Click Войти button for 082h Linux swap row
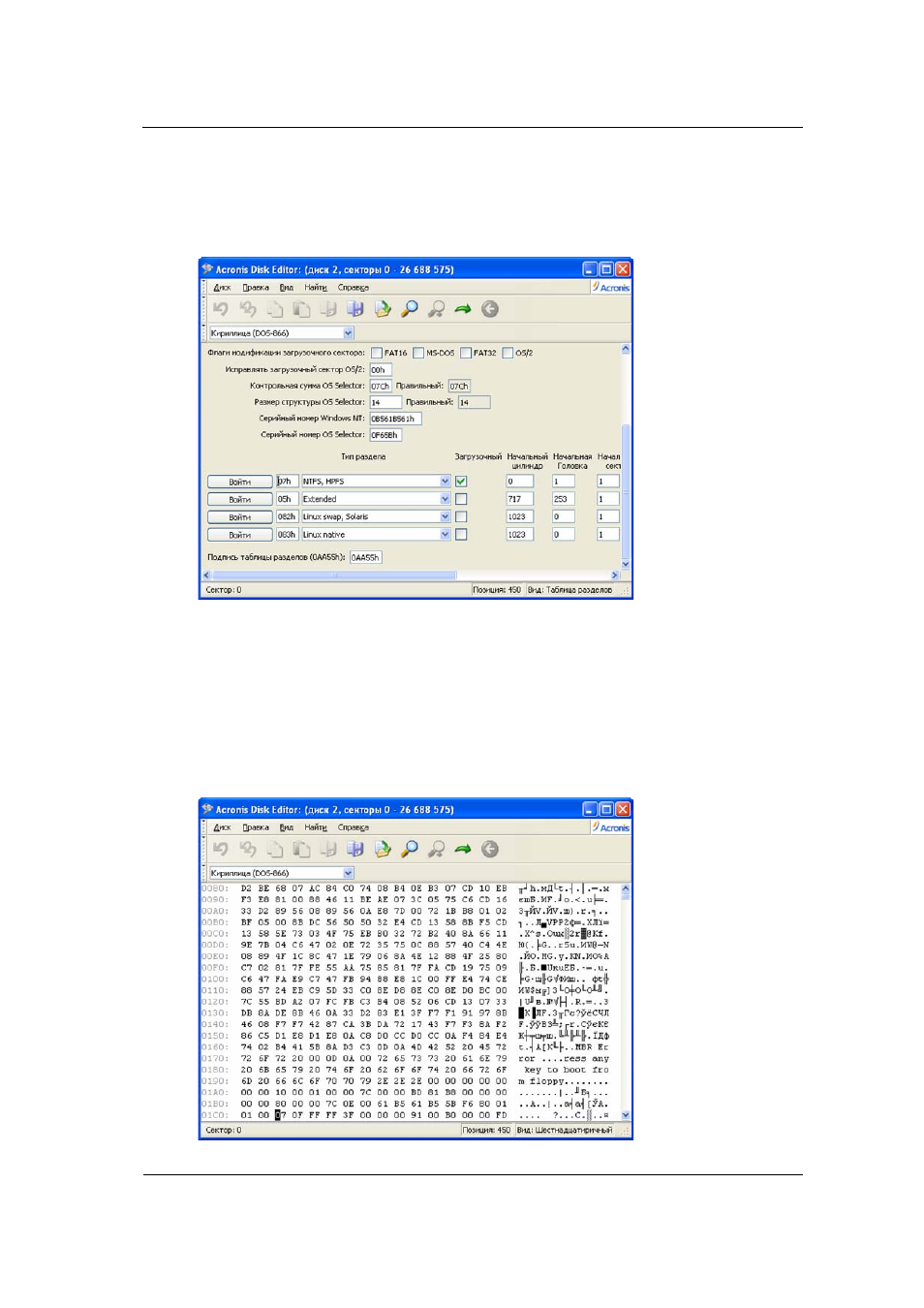This screenshot has height=1308, width=924. coord(239,516)
